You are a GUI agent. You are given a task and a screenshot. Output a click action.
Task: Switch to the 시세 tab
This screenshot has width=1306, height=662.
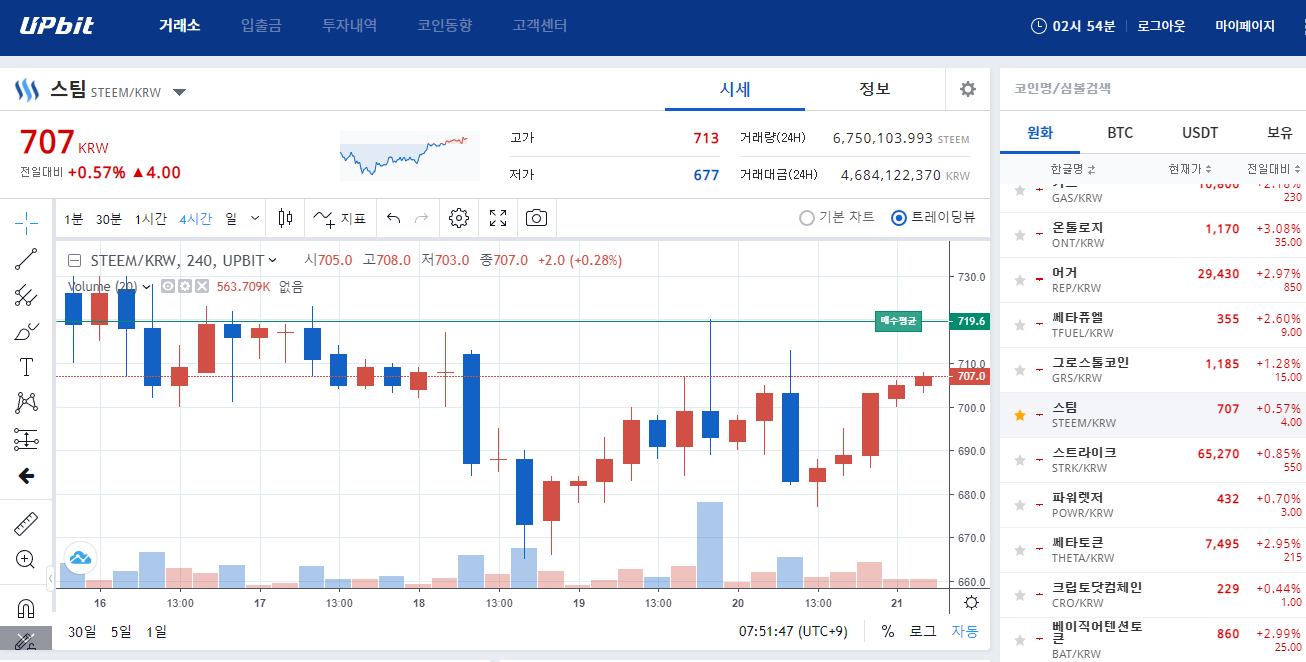pos(735,89)
